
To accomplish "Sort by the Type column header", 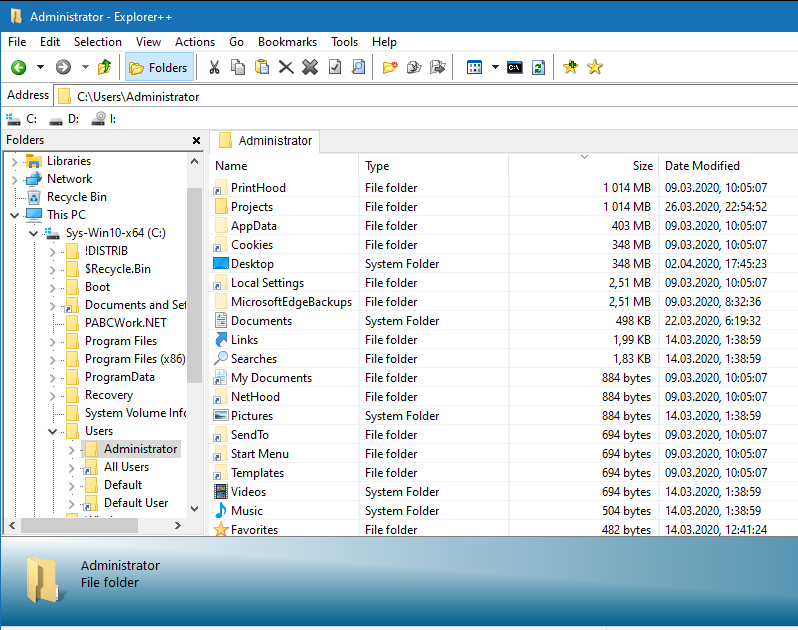I will click(434, 166).
